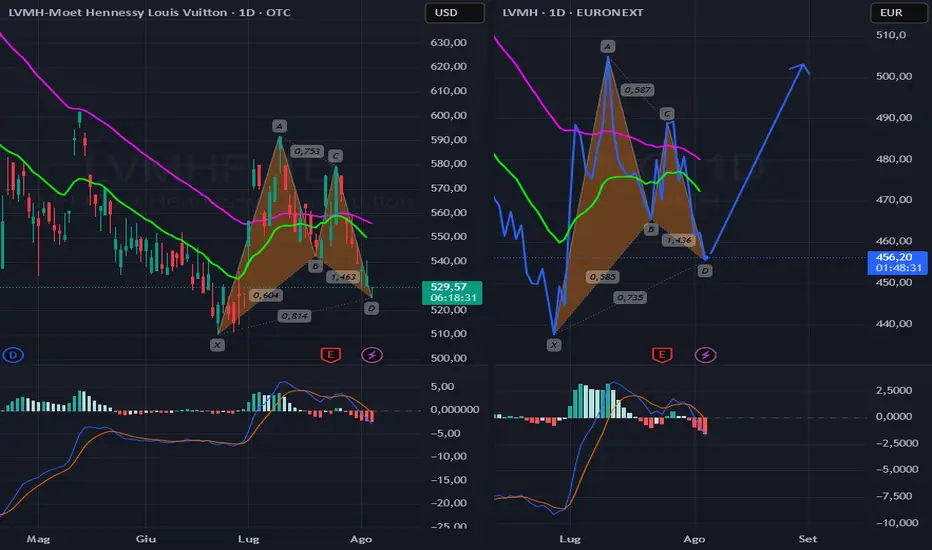The height and width of the screenshot is (550, 932).
Task: Click pattern point B label on right chart
Action: pyautogui.click(x=651, y=229)
